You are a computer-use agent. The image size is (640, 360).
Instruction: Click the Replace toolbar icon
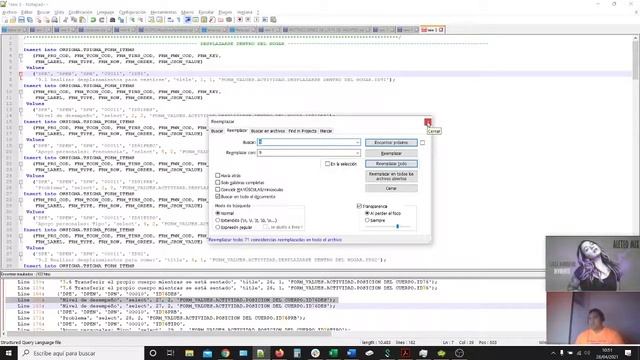pos(121,20)
